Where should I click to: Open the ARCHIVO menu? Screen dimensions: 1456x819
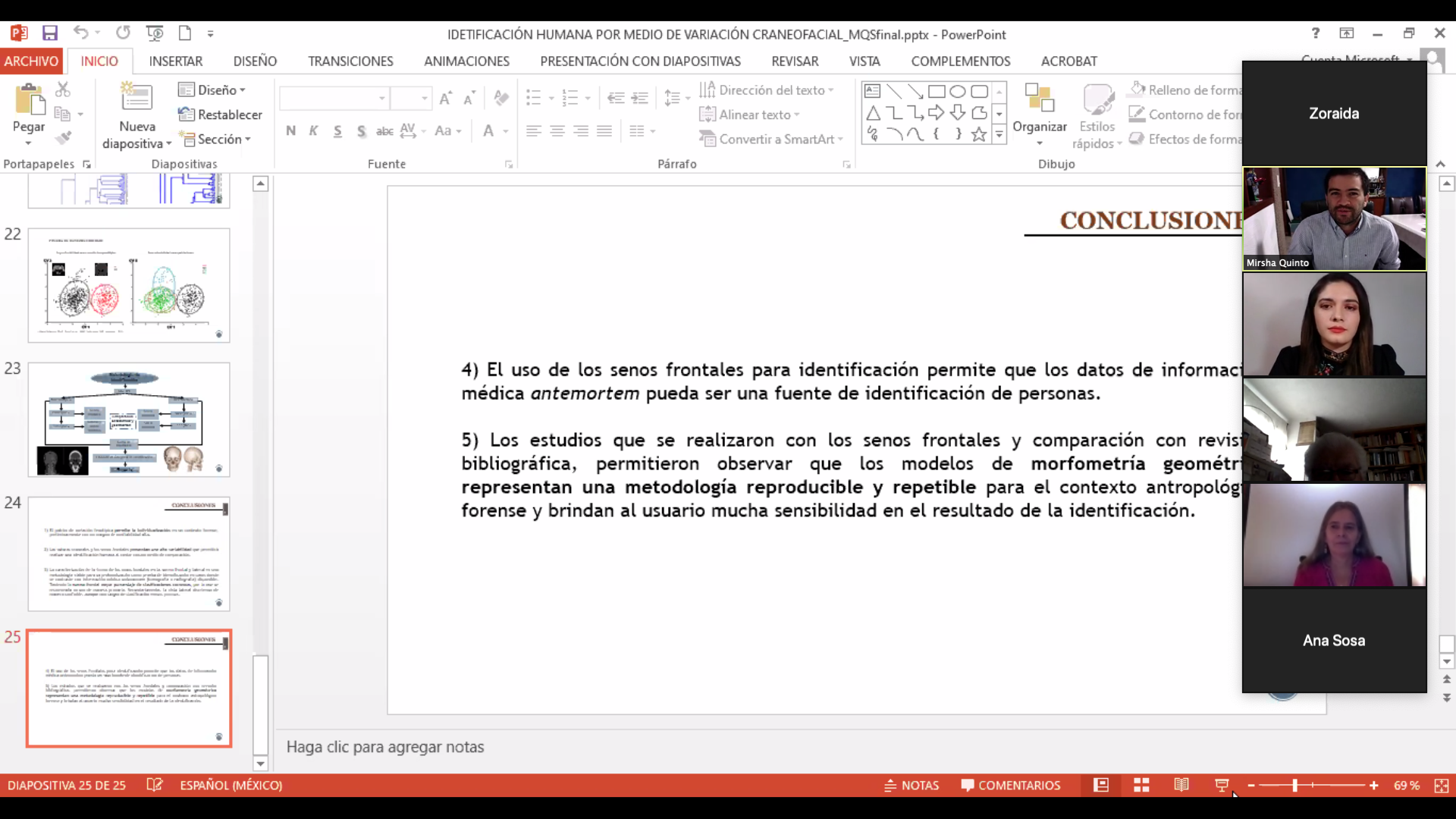pyautogui.click(x=31, y=61)
